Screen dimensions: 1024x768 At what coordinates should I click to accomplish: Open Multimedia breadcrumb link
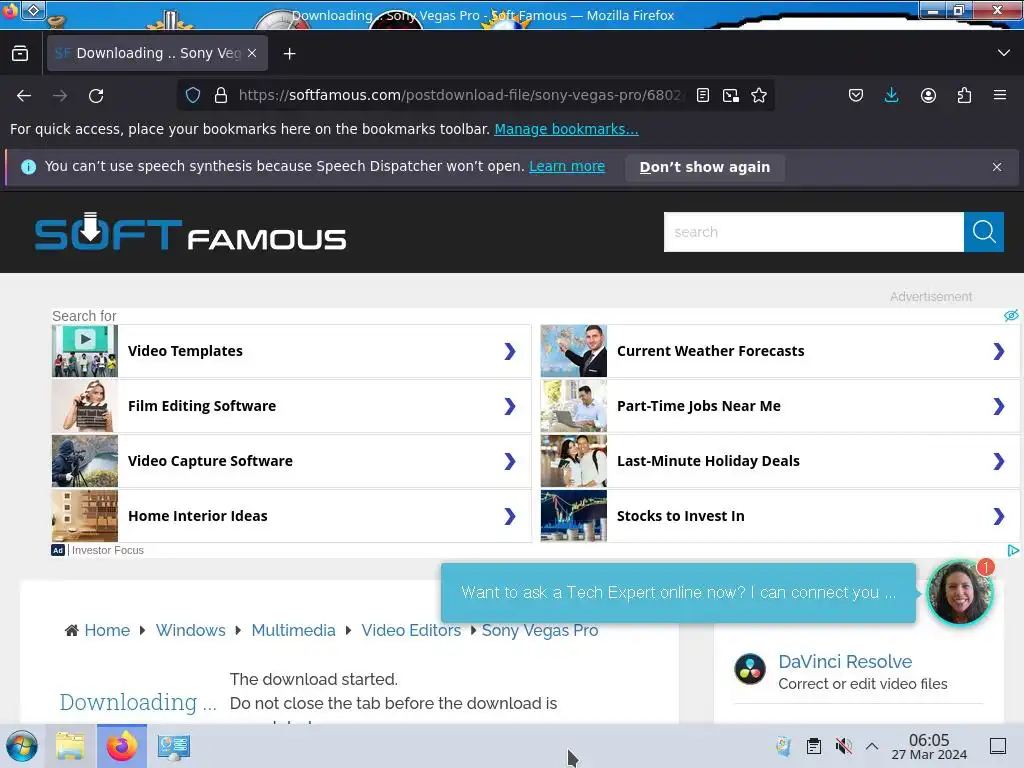[x=293, y=630]
